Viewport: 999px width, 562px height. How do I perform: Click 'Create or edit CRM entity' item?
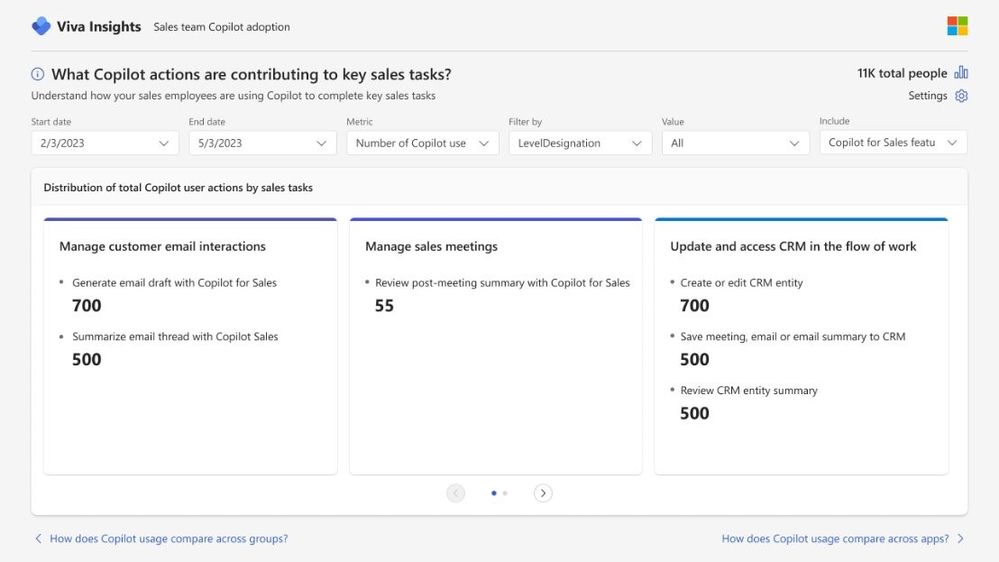(742, 283)
